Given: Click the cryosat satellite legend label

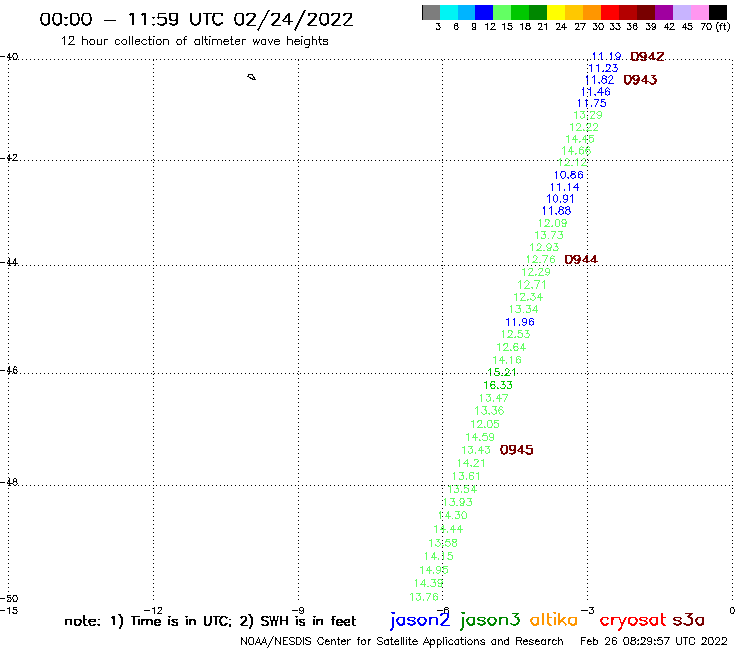Looking at the screenshot, I should (x=633, y=620).
